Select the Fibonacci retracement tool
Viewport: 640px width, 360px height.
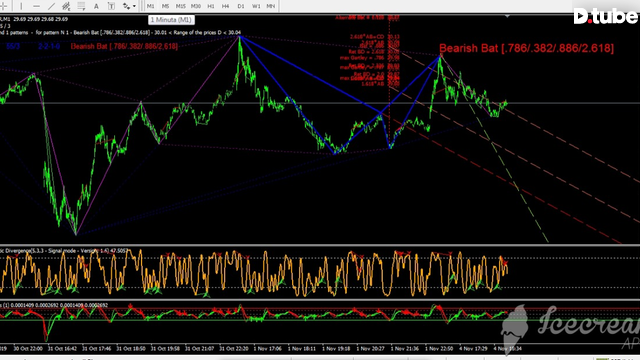pyautogui.click(x=81, y=6)
